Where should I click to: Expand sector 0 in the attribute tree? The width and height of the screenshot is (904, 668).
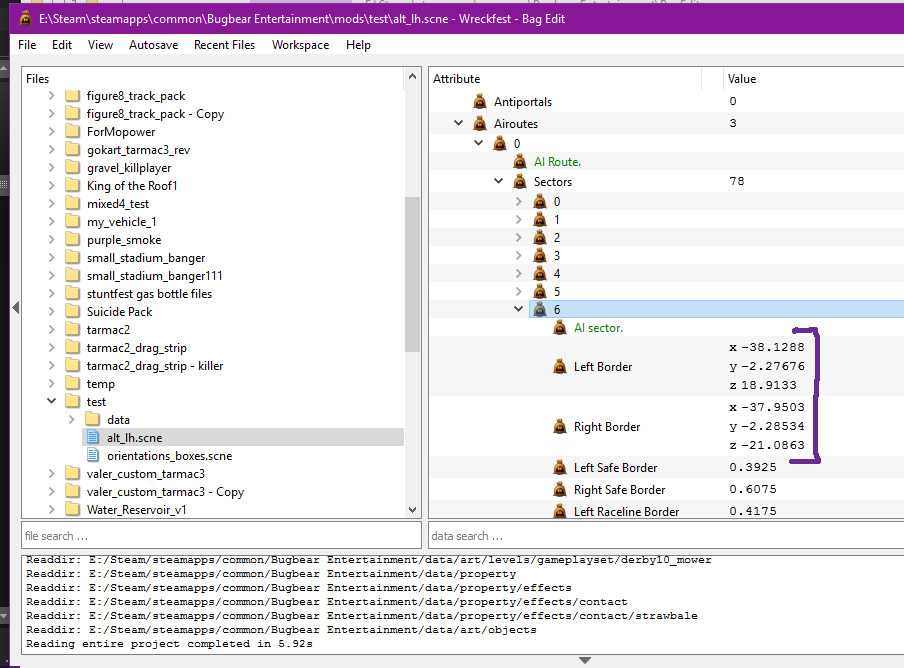click(x=518, y=201)
